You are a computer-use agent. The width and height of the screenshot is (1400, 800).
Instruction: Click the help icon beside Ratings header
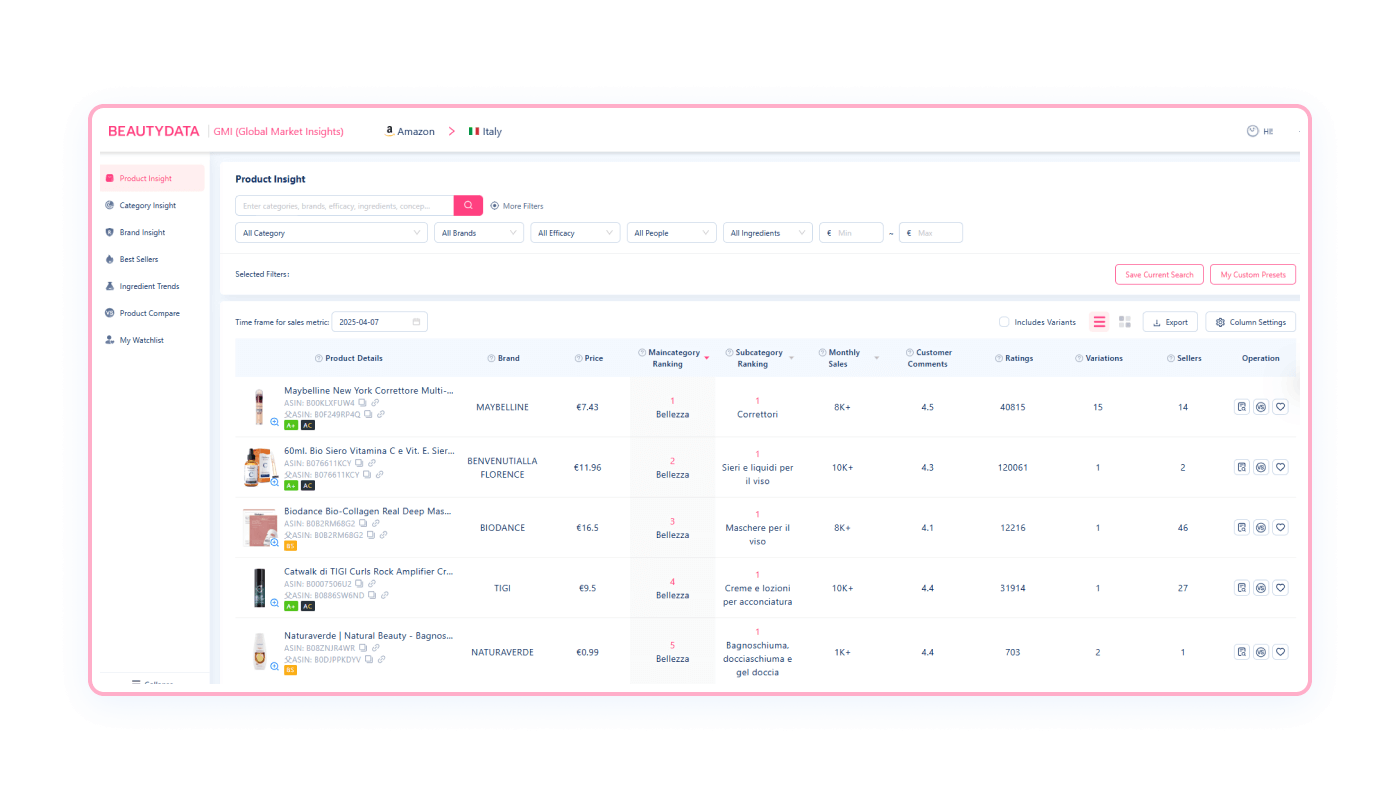click(x=999, y=358)
